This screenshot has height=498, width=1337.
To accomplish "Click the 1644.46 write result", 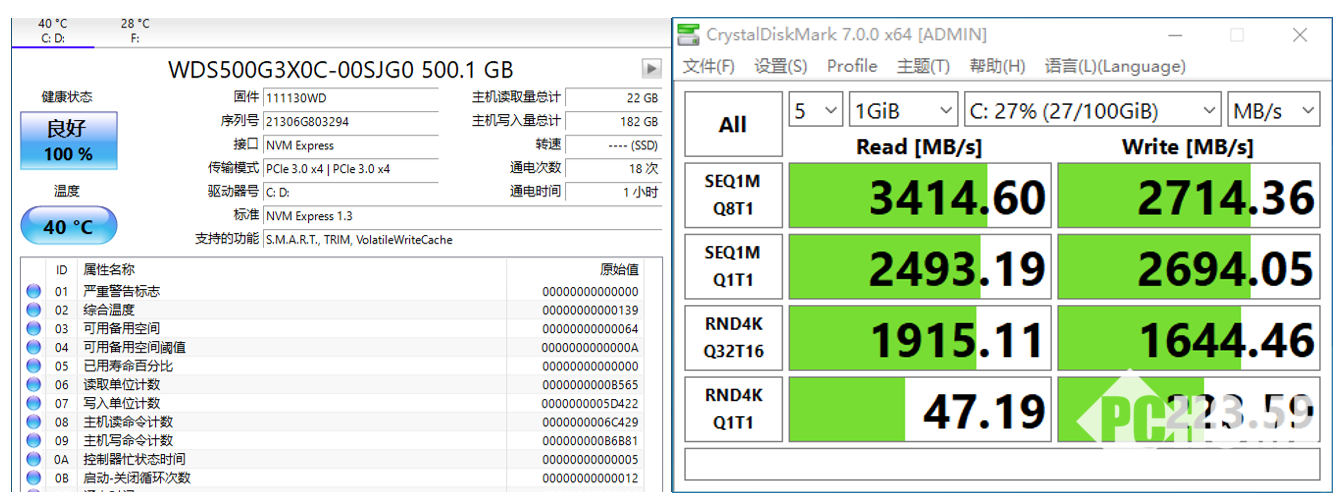I will (1188, 338).
